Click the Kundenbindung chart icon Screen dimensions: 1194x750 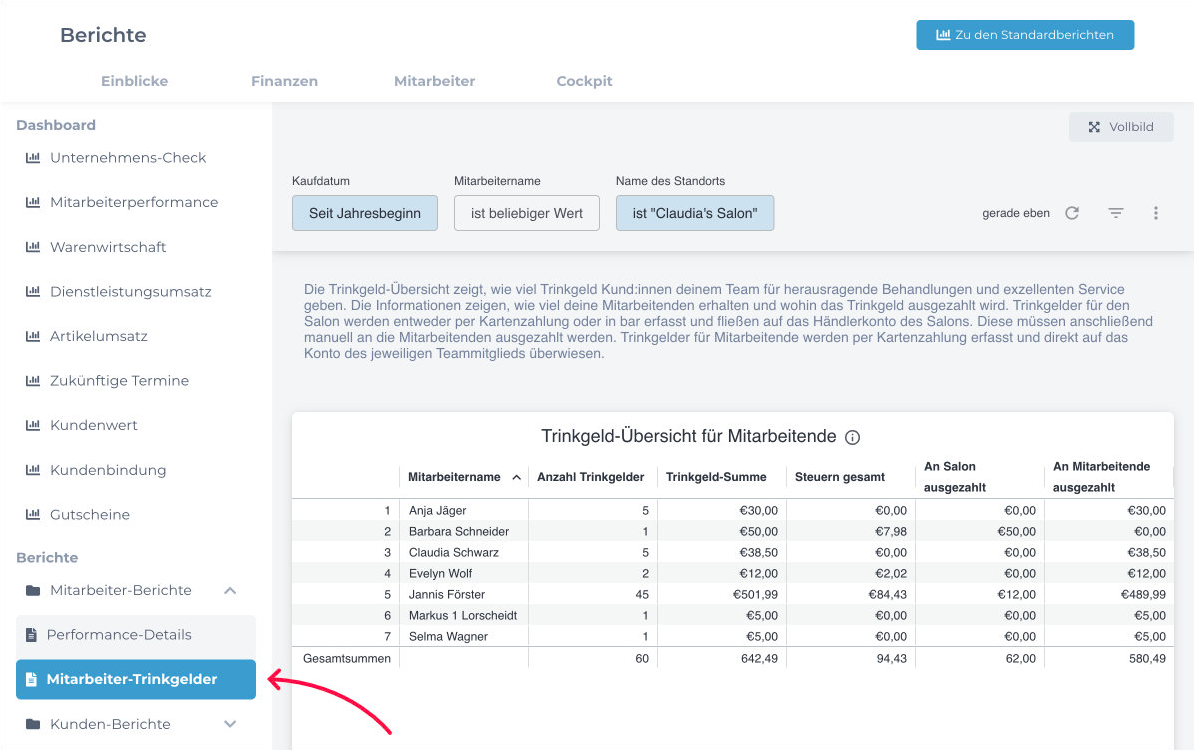pyautogui.click(x=33, y=470)
